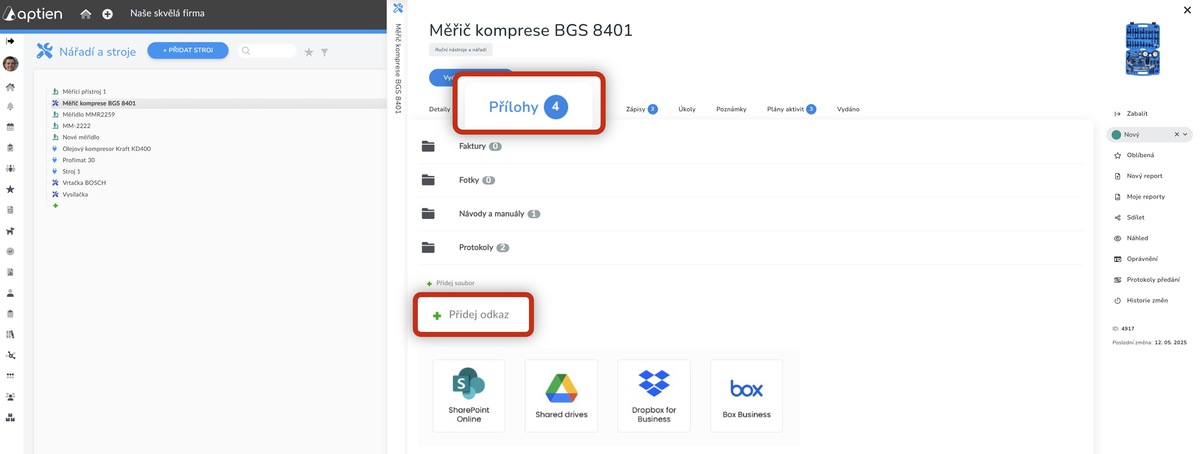Expand the left sidebar with arrow icon

coord(10,41)
